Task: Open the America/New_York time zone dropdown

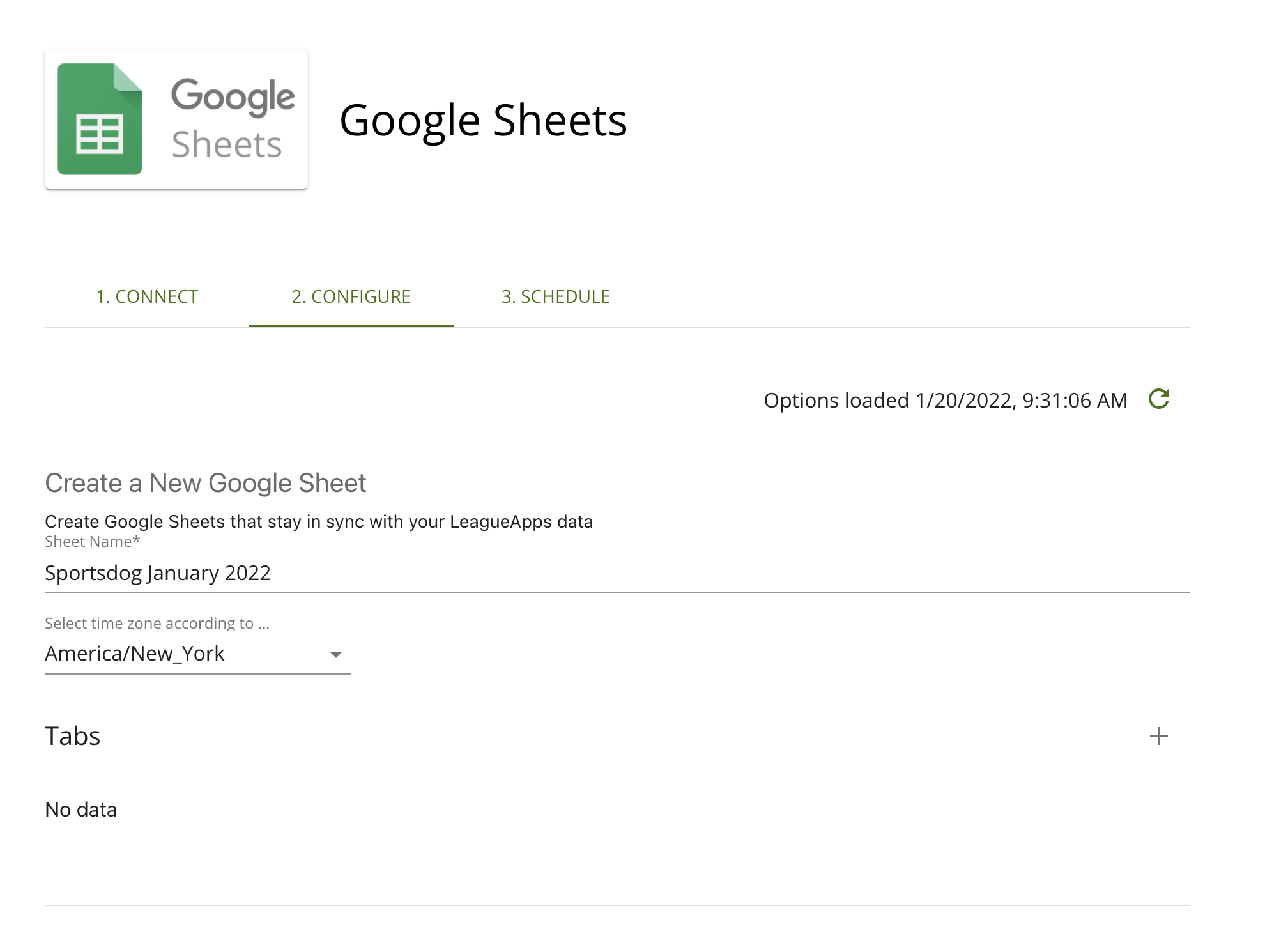Action: 198,654
